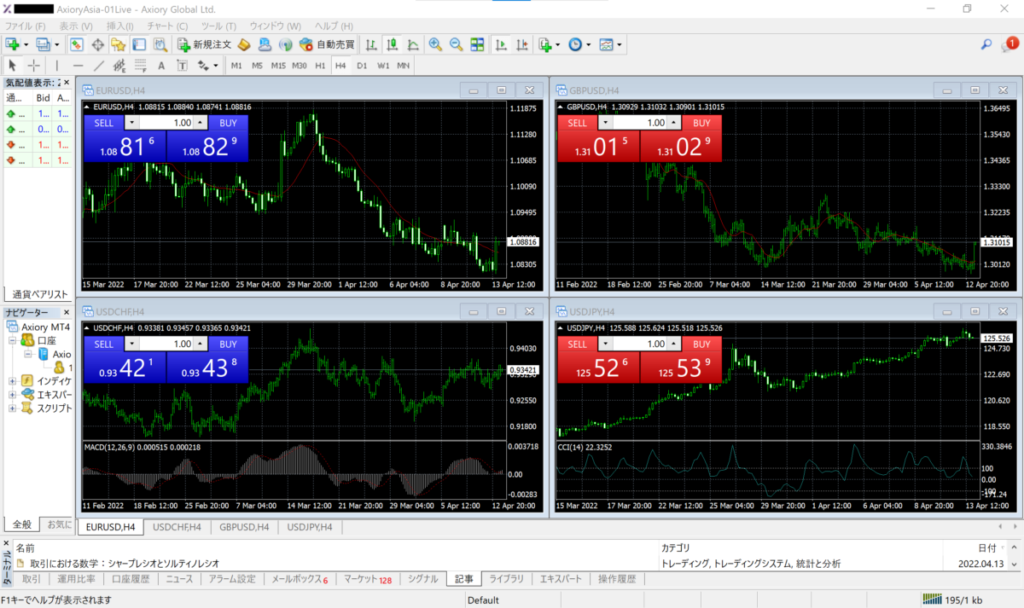Viewport: 1024px width, 608px height.
Task: Open the ツール (T) menu
Action: (x=219, y=26)
